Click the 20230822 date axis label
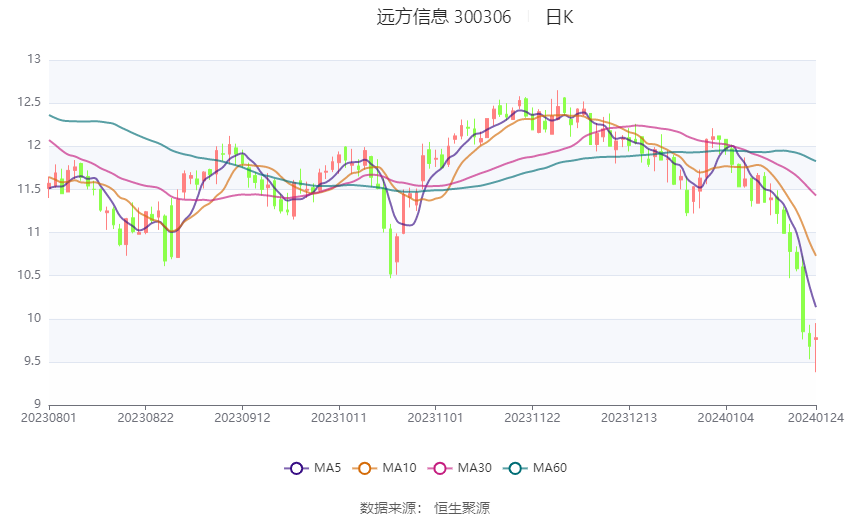The image size is (850, 516). tap(145, 418)
